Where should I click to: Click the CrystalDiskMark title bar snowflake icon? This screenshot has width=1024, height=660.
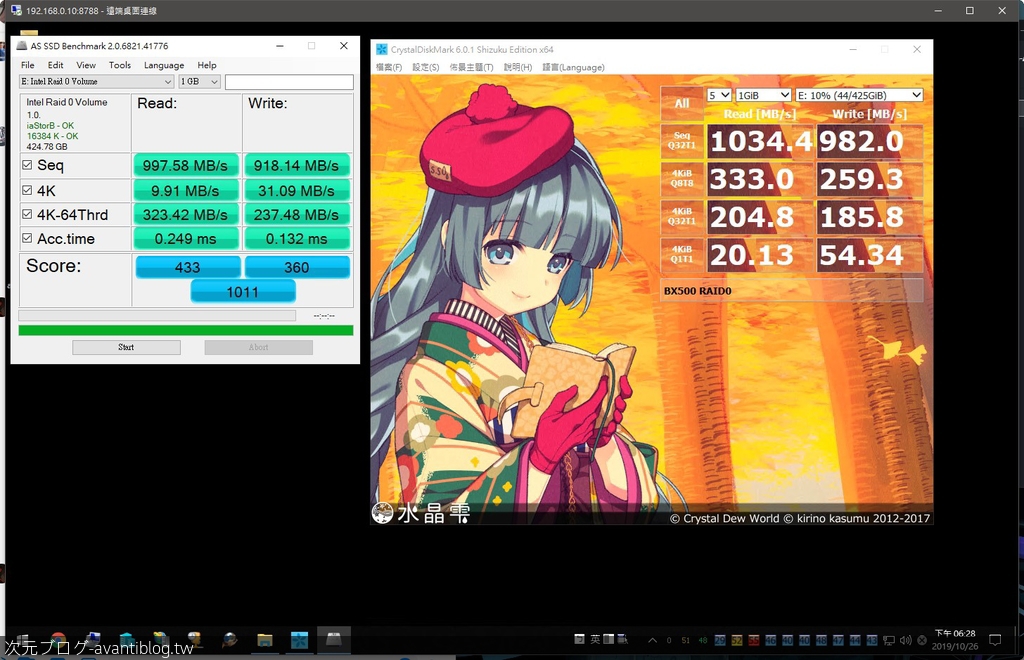pos(381,50)
